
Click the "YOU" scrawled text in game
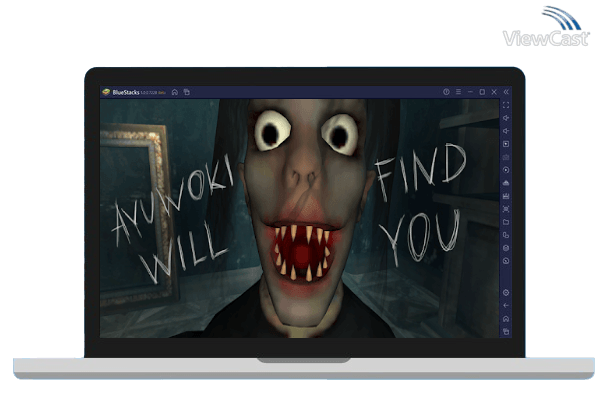click(420, 238)
